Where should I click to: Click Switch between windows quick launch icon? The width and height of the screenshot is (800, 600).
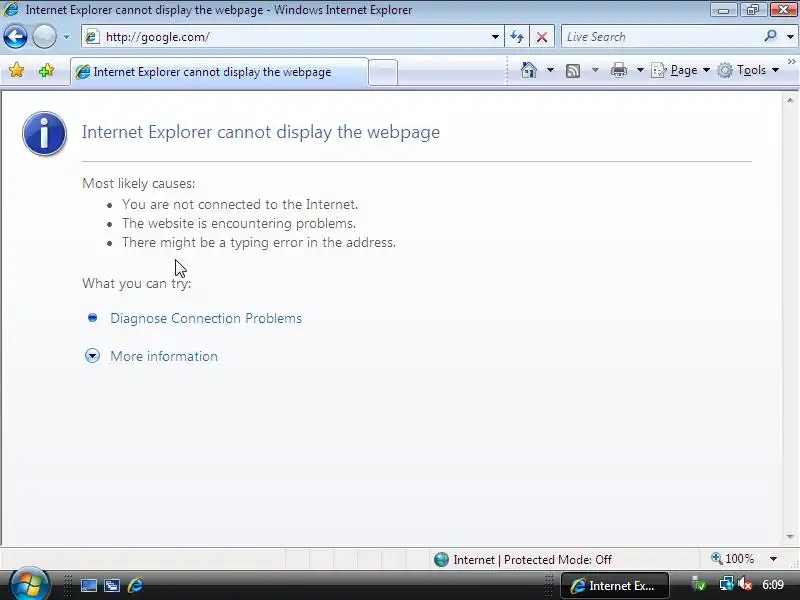tap(112, 586)
